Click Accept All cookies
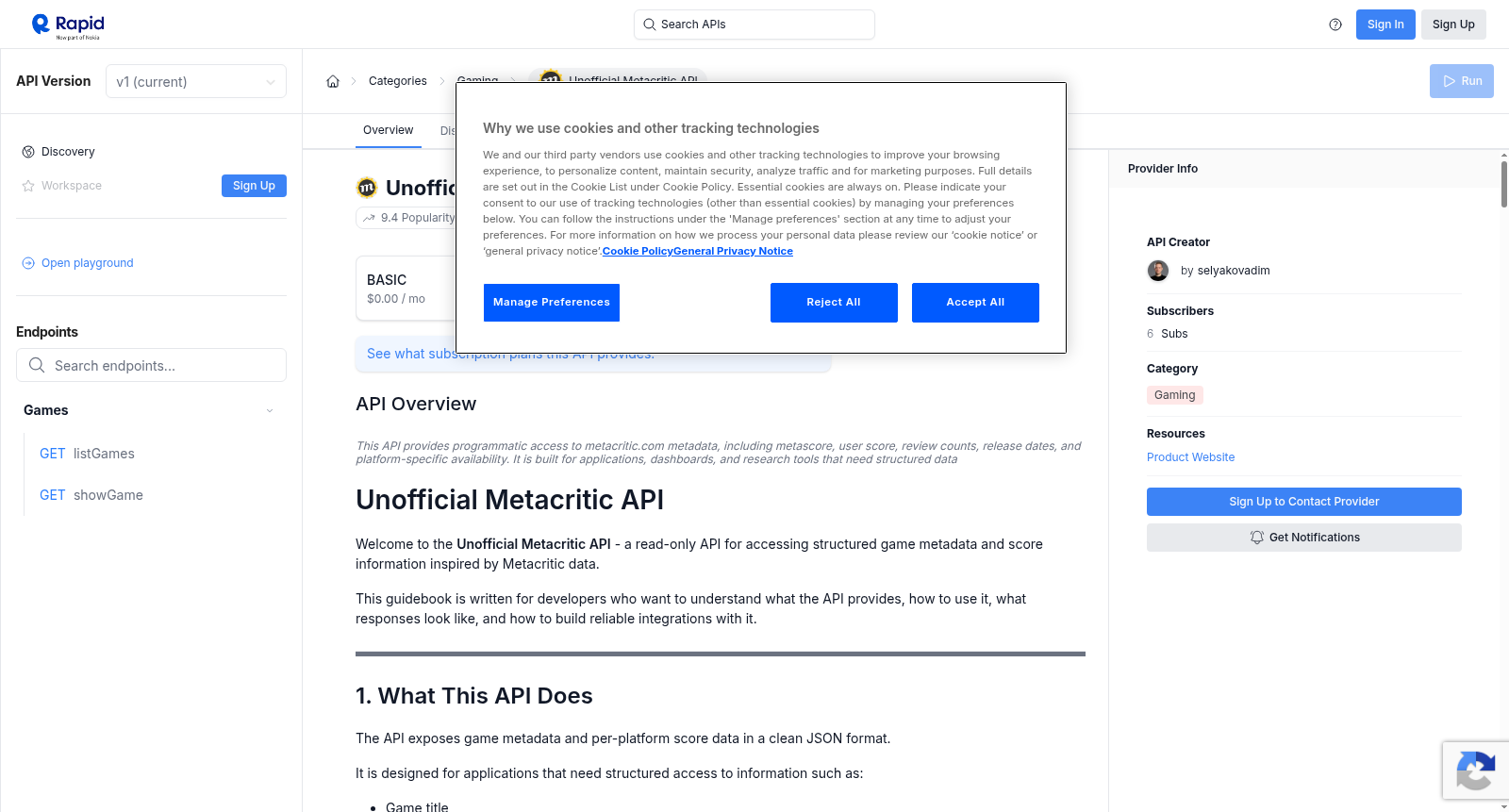This screenshot has width=1509, height=812. [975, 303]
